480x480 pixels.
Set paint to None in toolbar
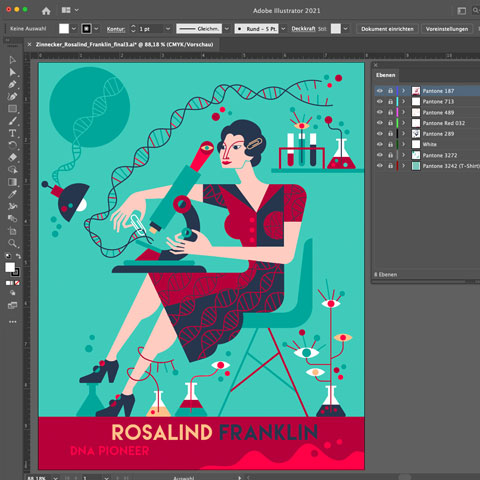tap(17, 283)
